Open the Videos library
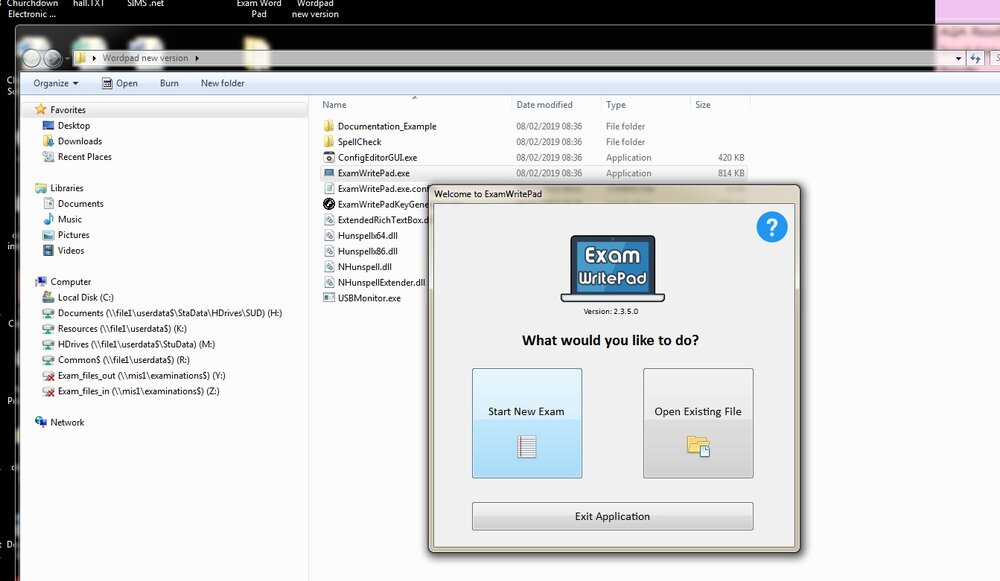1000x581 pixels. [x=71, y=251]
